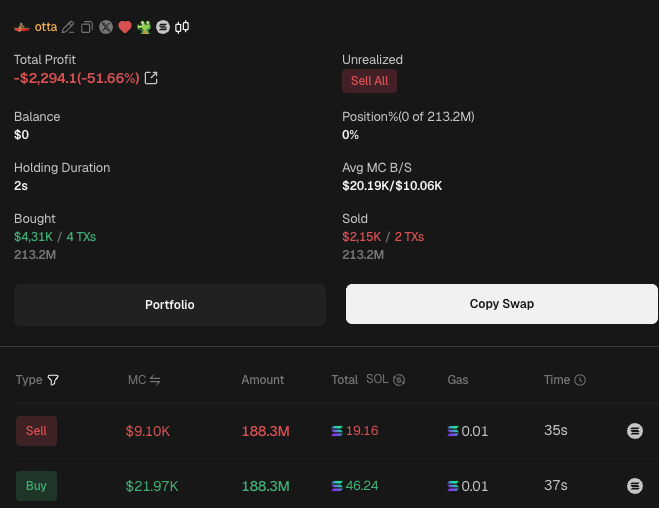
Task: Toggle the Time column clock format
Action: tap(580, 380)
